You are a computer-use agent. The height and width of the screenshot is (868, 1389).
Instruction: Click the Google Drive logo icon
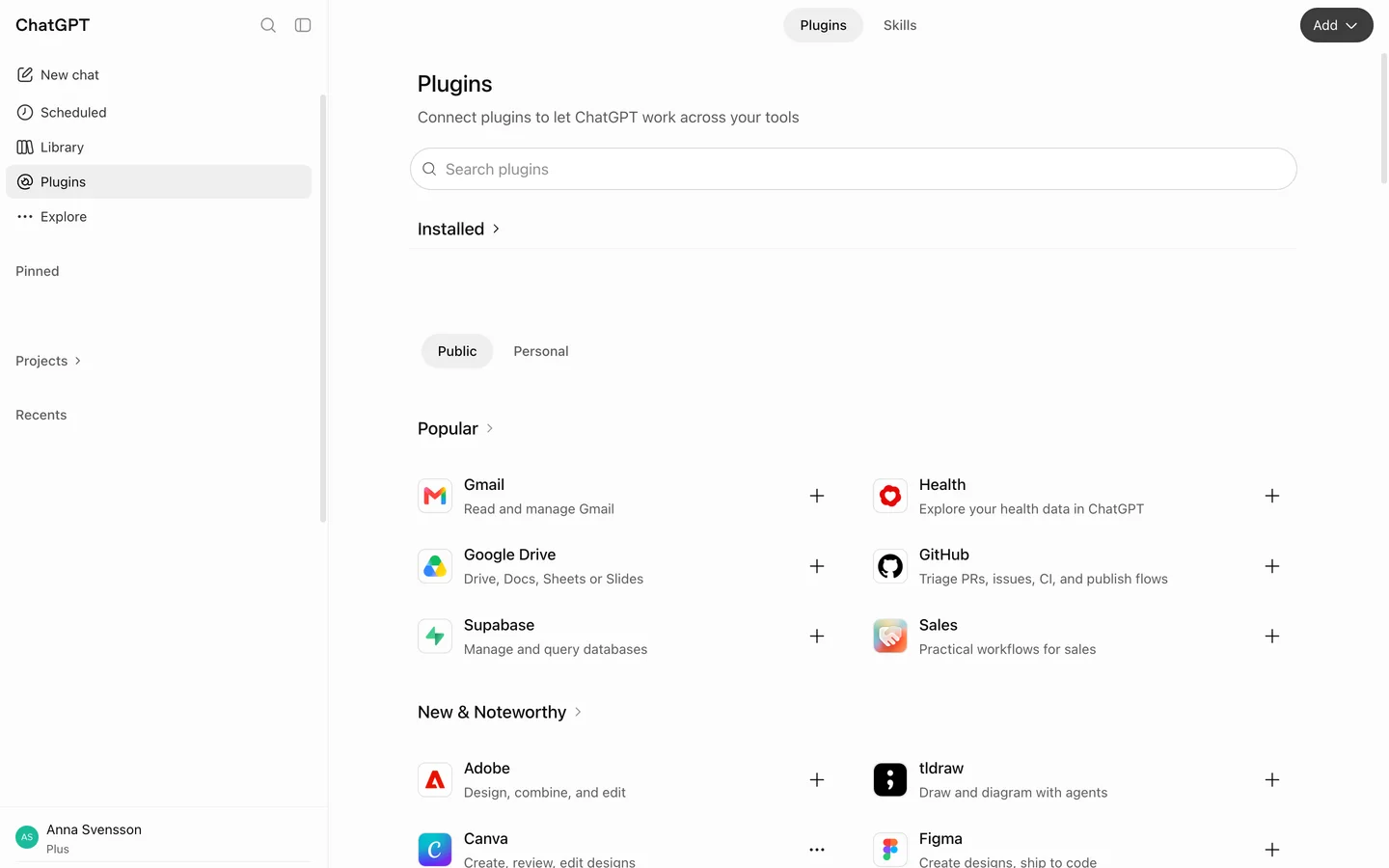point(435,566)
